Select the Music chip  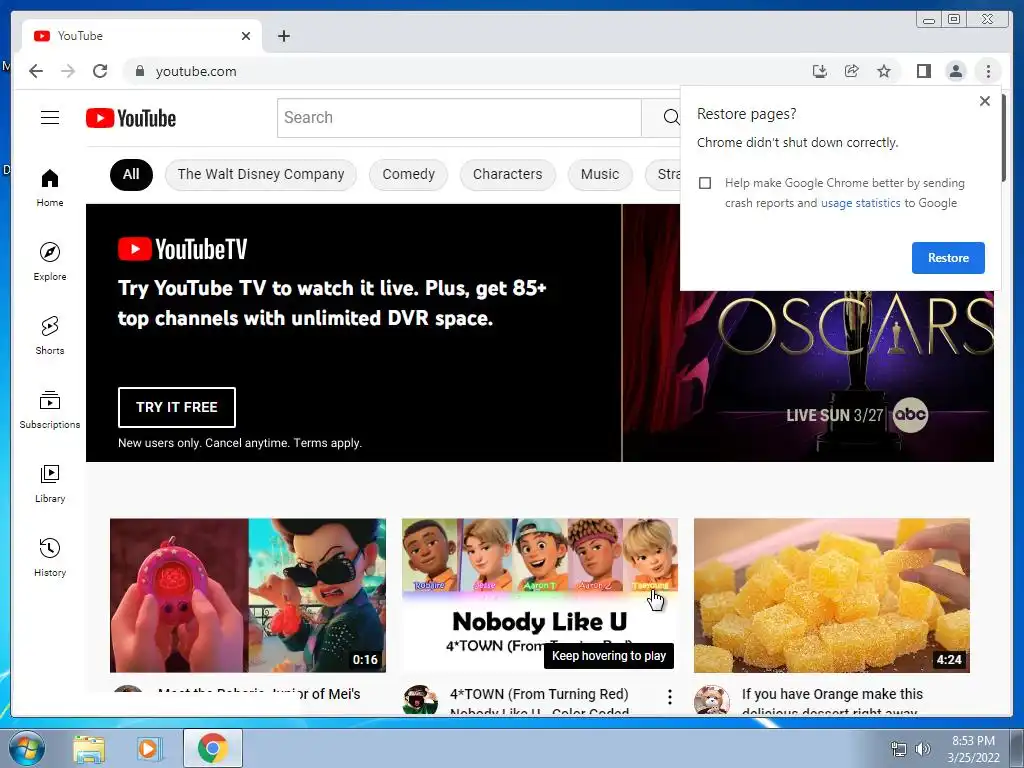[x=600, y=174]
